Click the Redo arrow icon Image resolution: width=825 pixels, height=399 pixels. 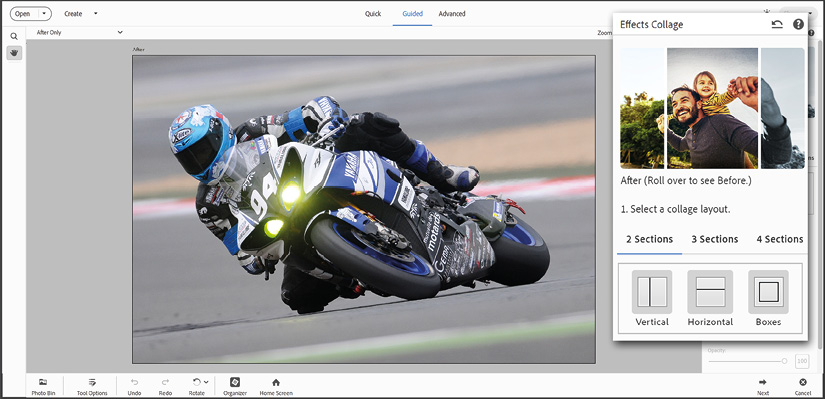(165, 382)
